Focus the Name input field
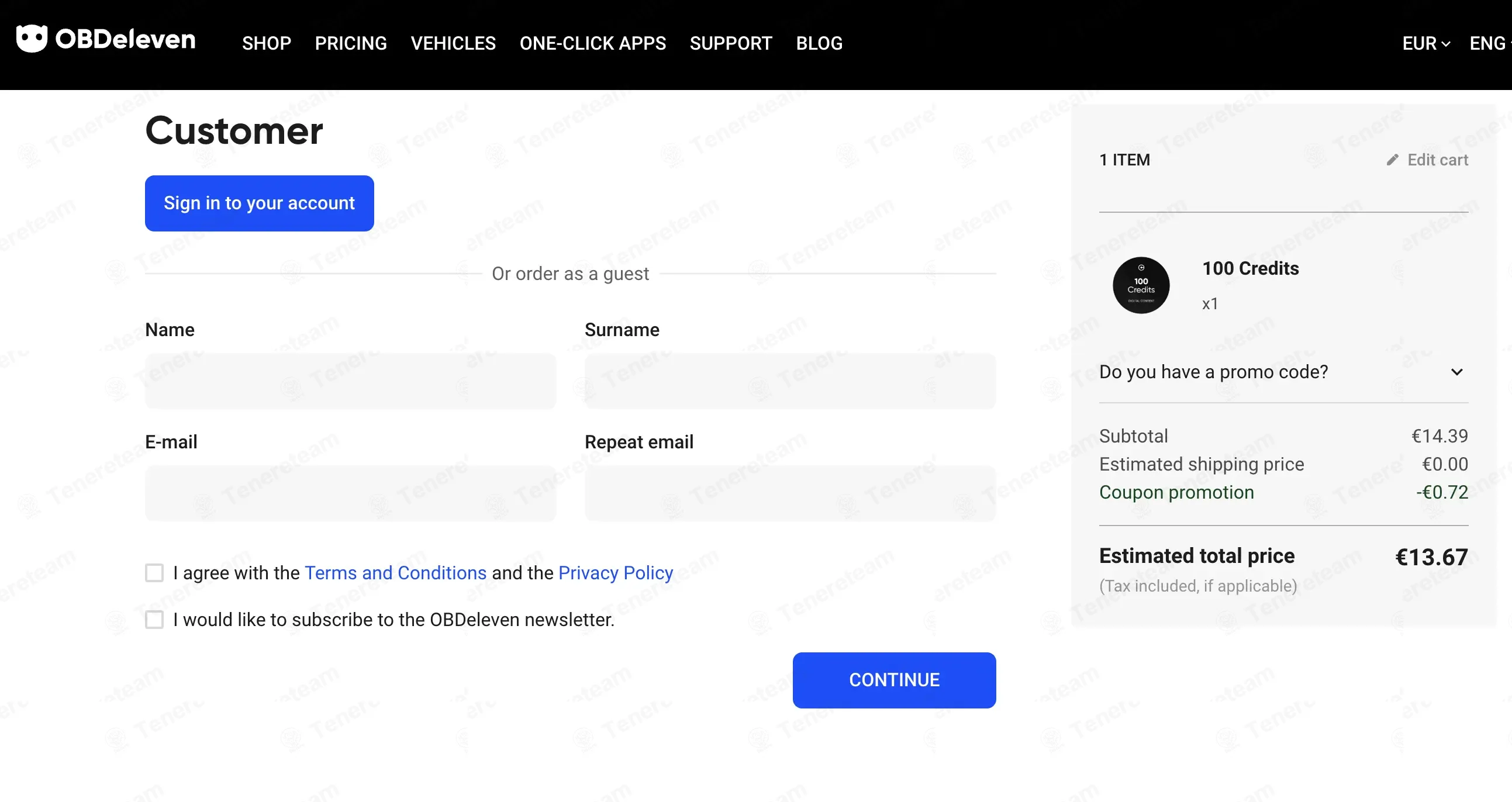The width and height of the screenshot is (1512, 802). [x=350, y=381]
